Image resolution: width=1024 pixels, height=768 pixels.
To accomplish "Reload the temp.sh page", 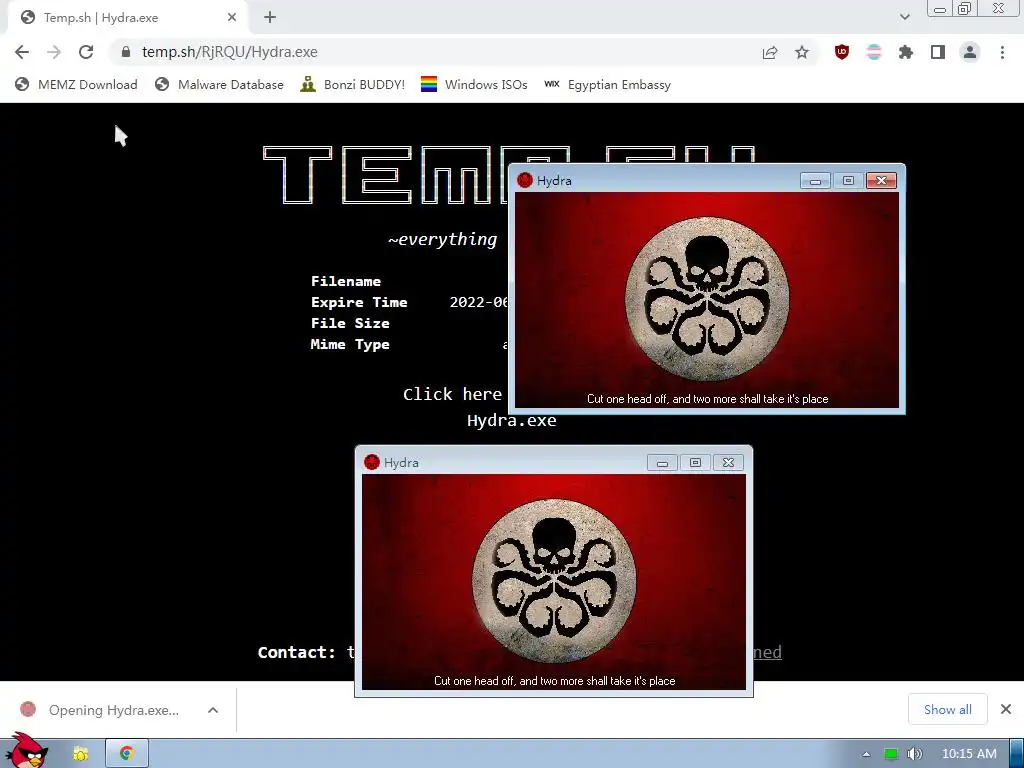I will [86, 52].
